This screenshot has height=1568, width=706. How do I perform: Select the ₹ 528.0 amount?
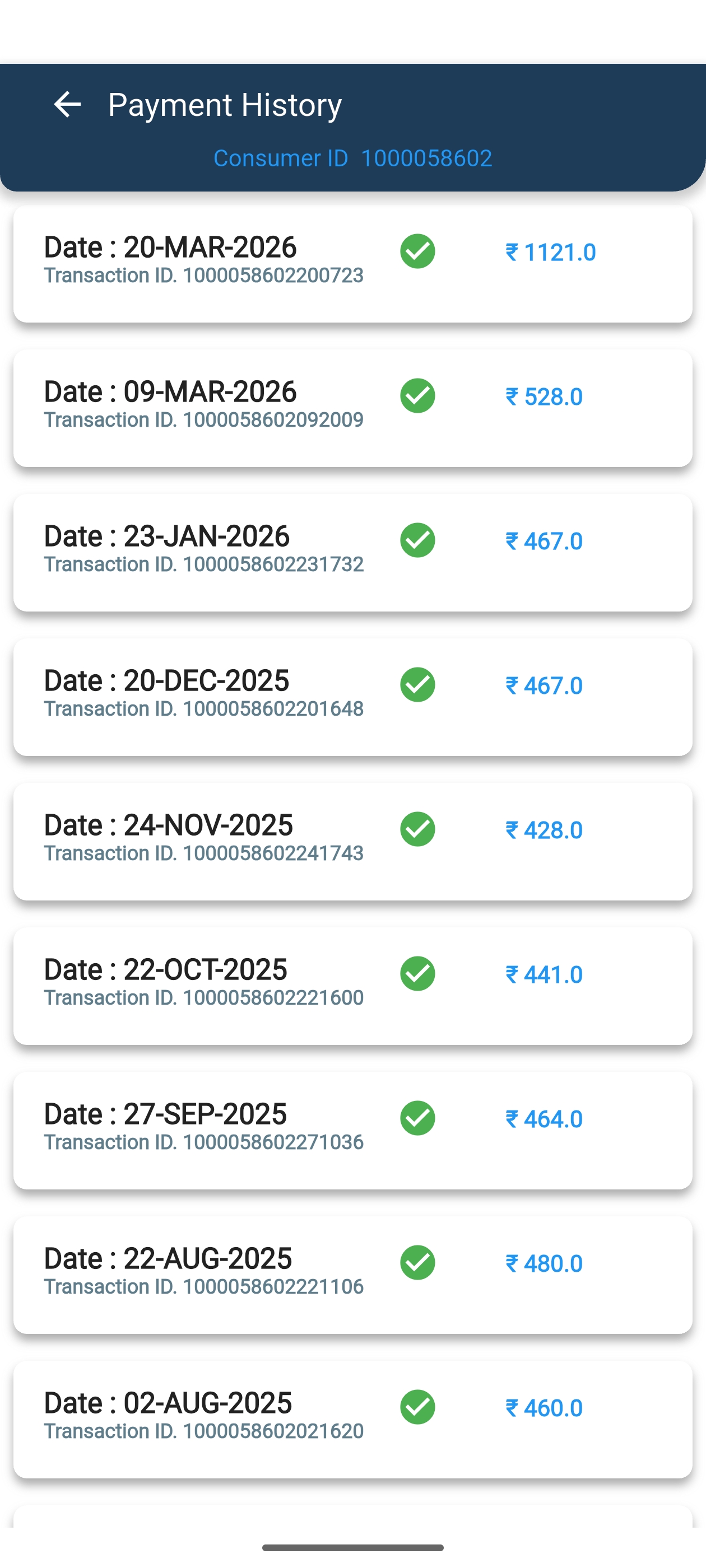click(544, 397)
